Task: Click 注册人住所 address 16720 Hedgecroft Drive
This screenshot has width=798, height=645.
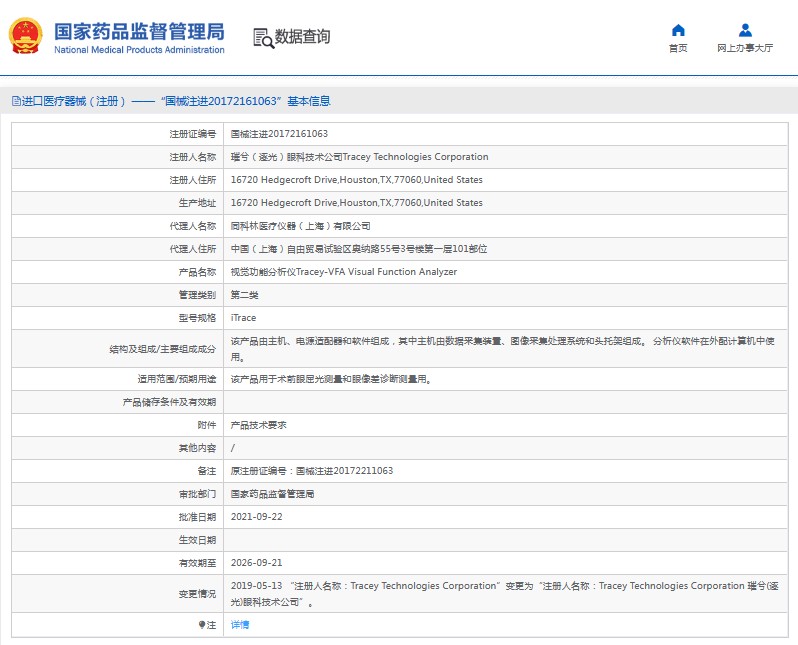Action: click(x=356, y=180)
